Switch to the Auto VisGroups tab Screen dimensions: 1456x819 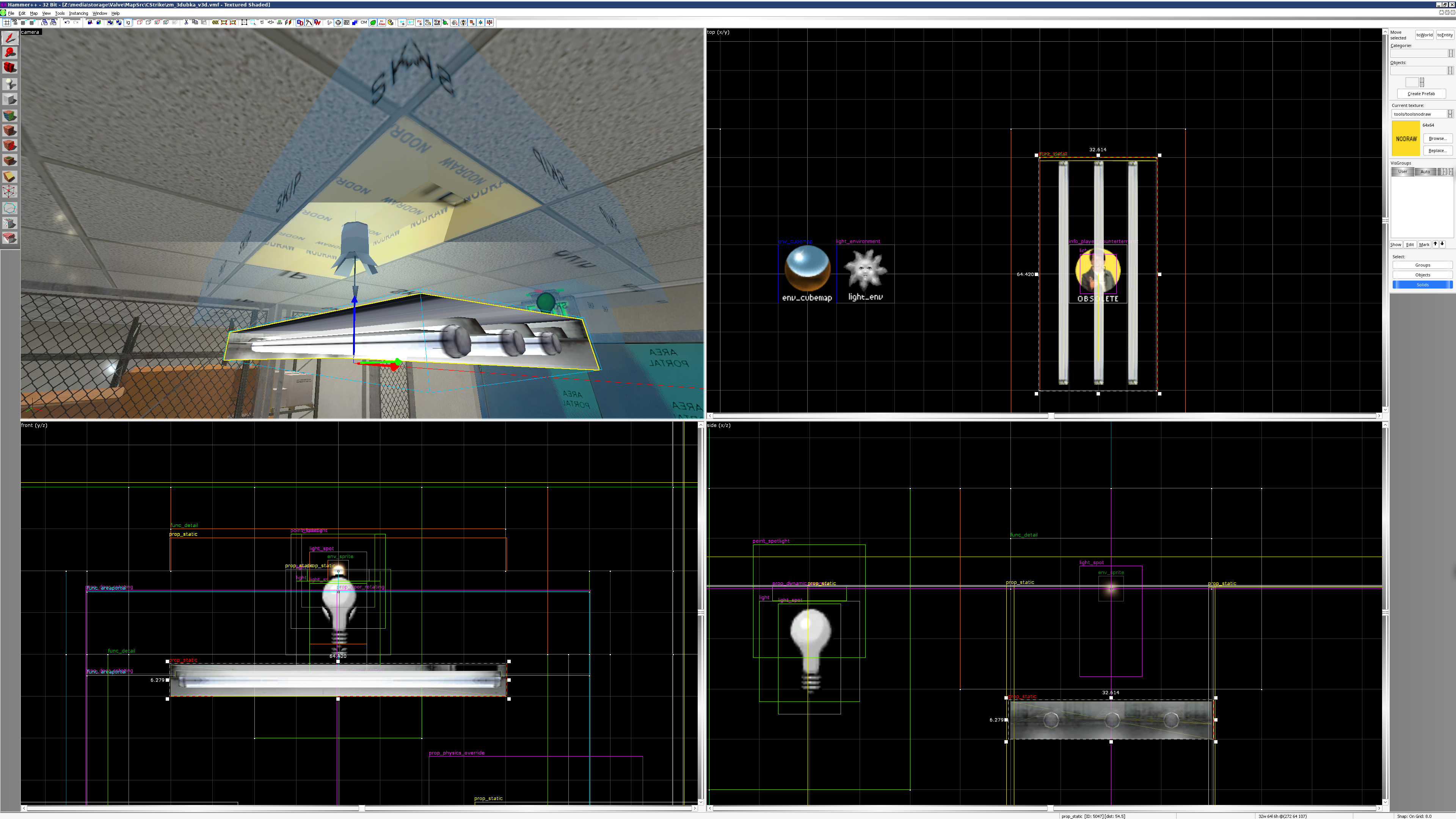coord(1425,172)
